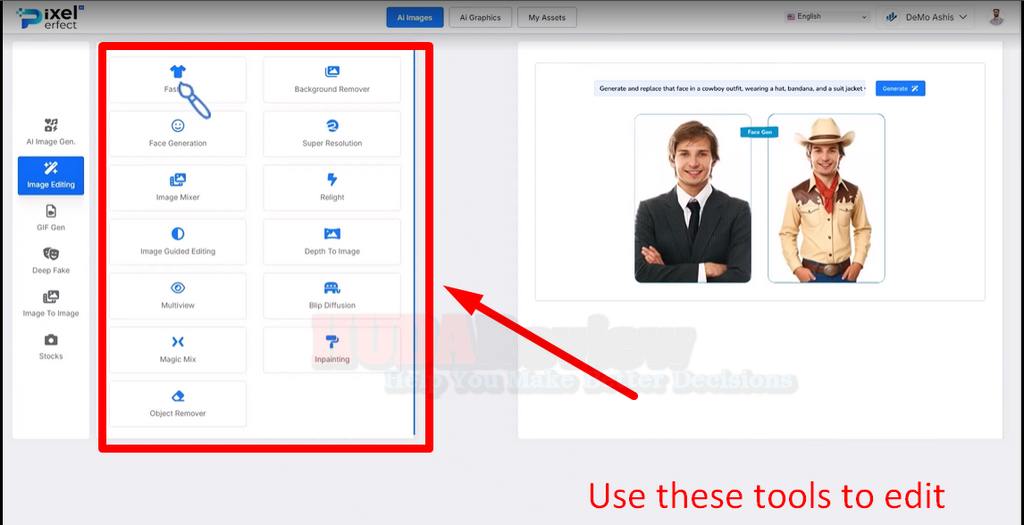Open GIF Gen in the sidebar
This screenshot has height=525, width=1024.
[x=51, y=219]
